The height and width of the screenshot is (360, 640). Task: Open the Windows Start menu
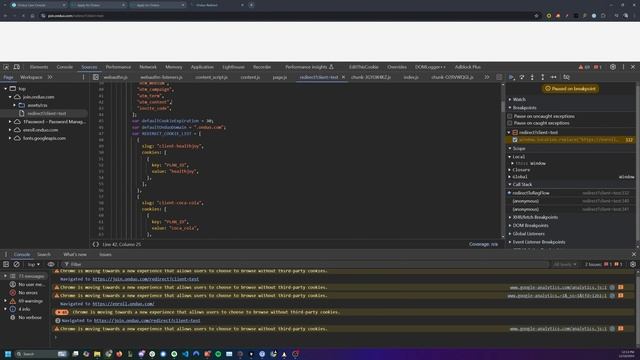click(x=8, y=354)
